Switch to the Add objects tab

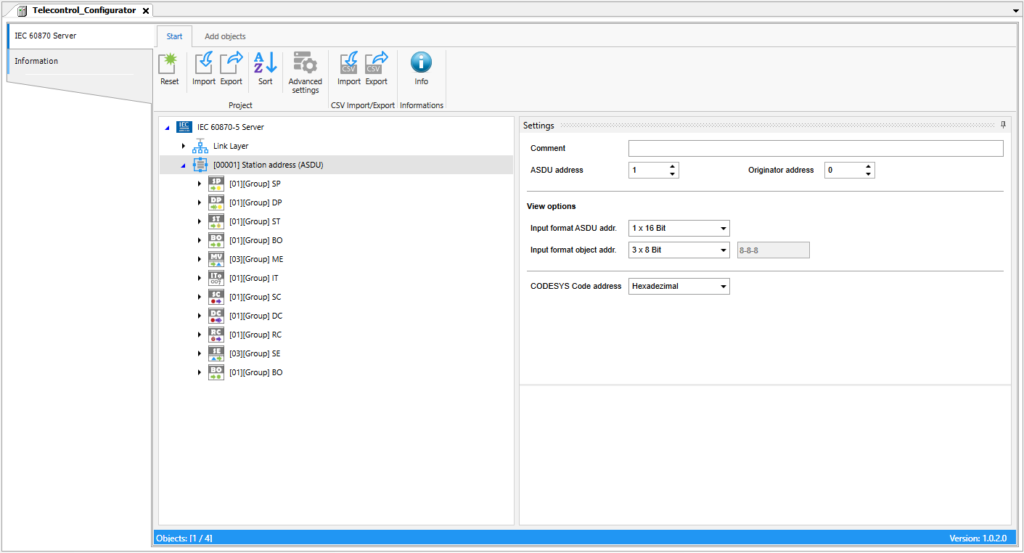(225, 36)
